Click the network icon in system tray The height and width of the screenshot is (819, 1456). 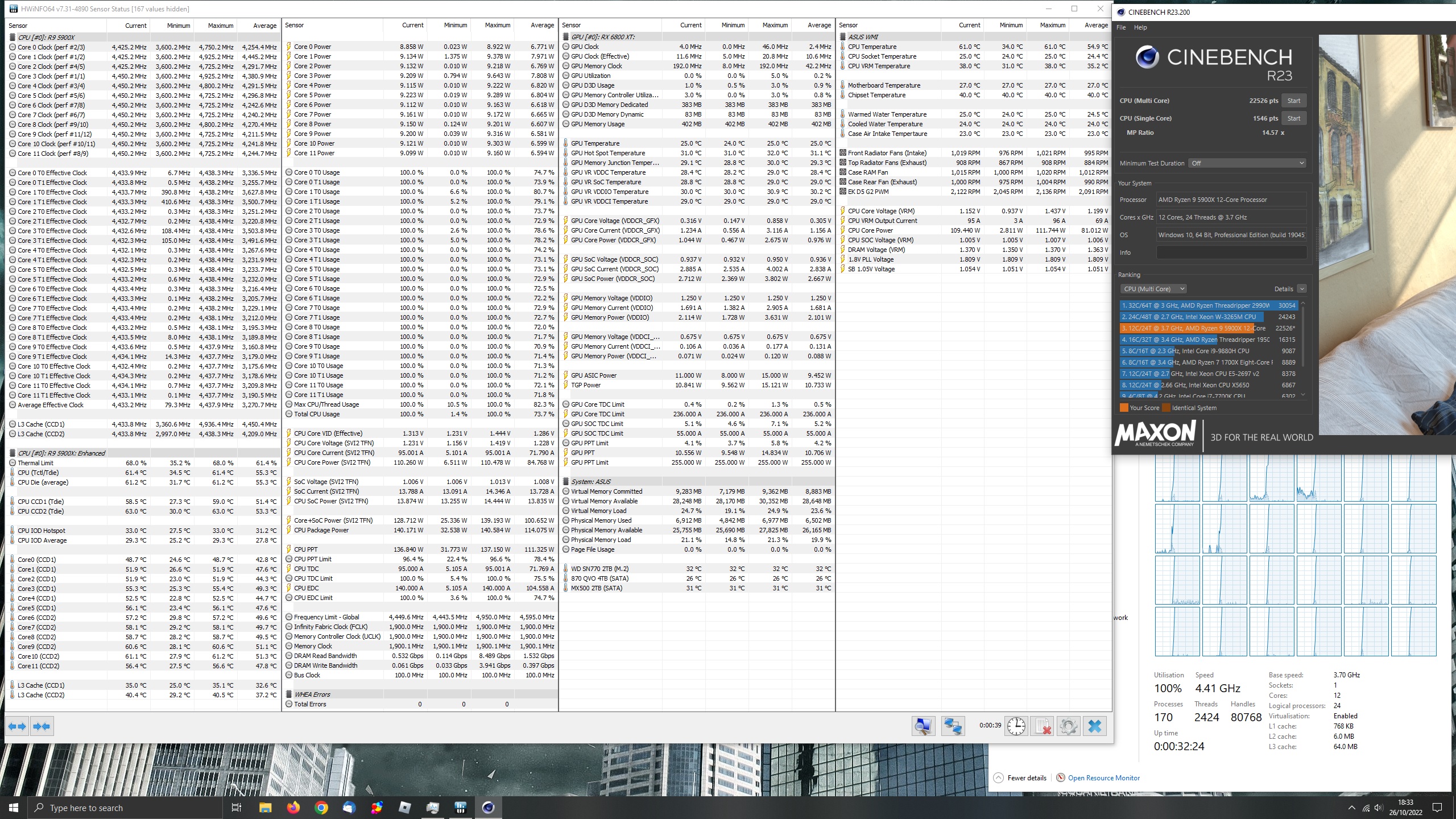click(x=1366, y=808)
